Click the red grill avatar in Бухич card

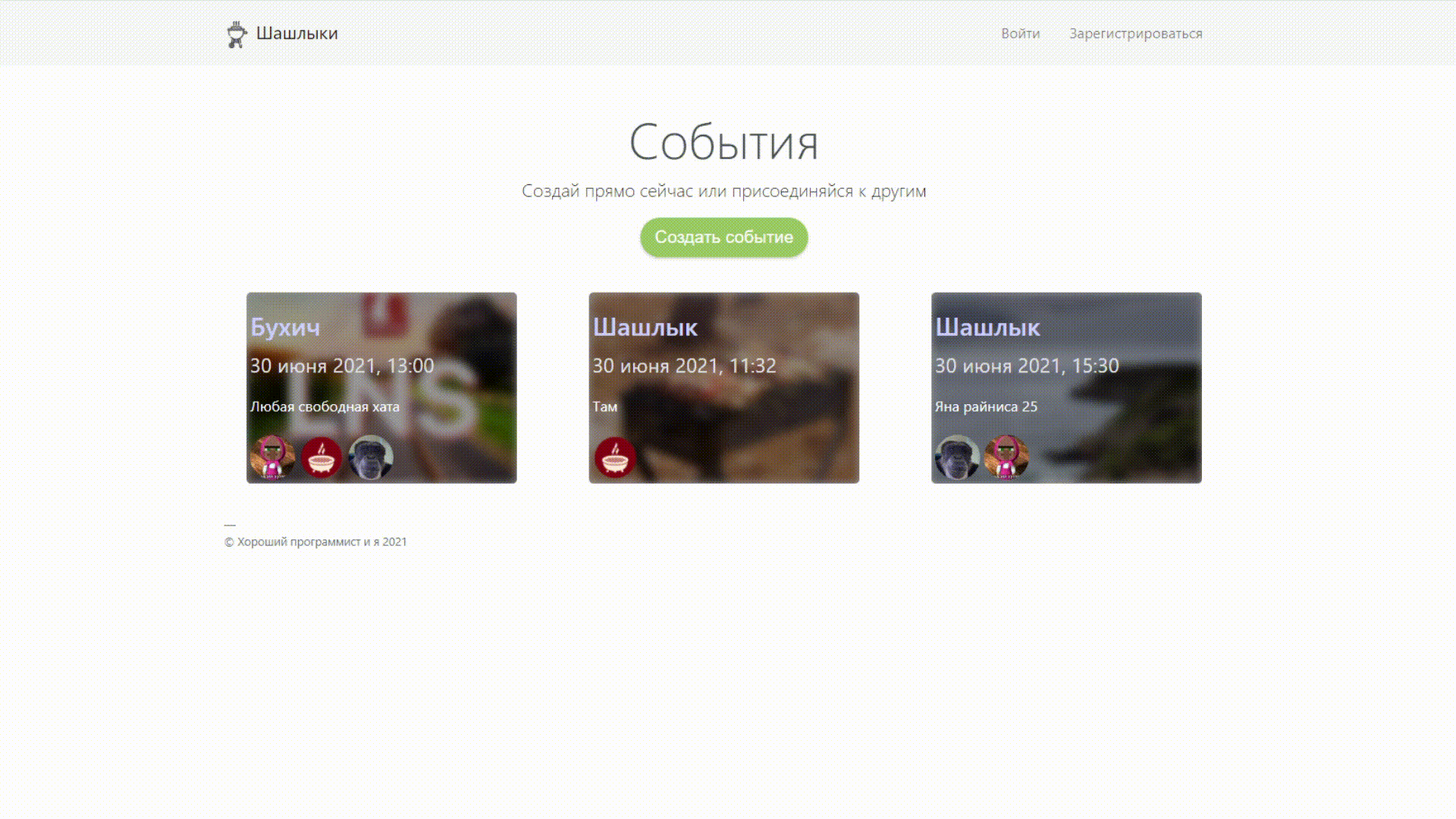coord(322,457)
